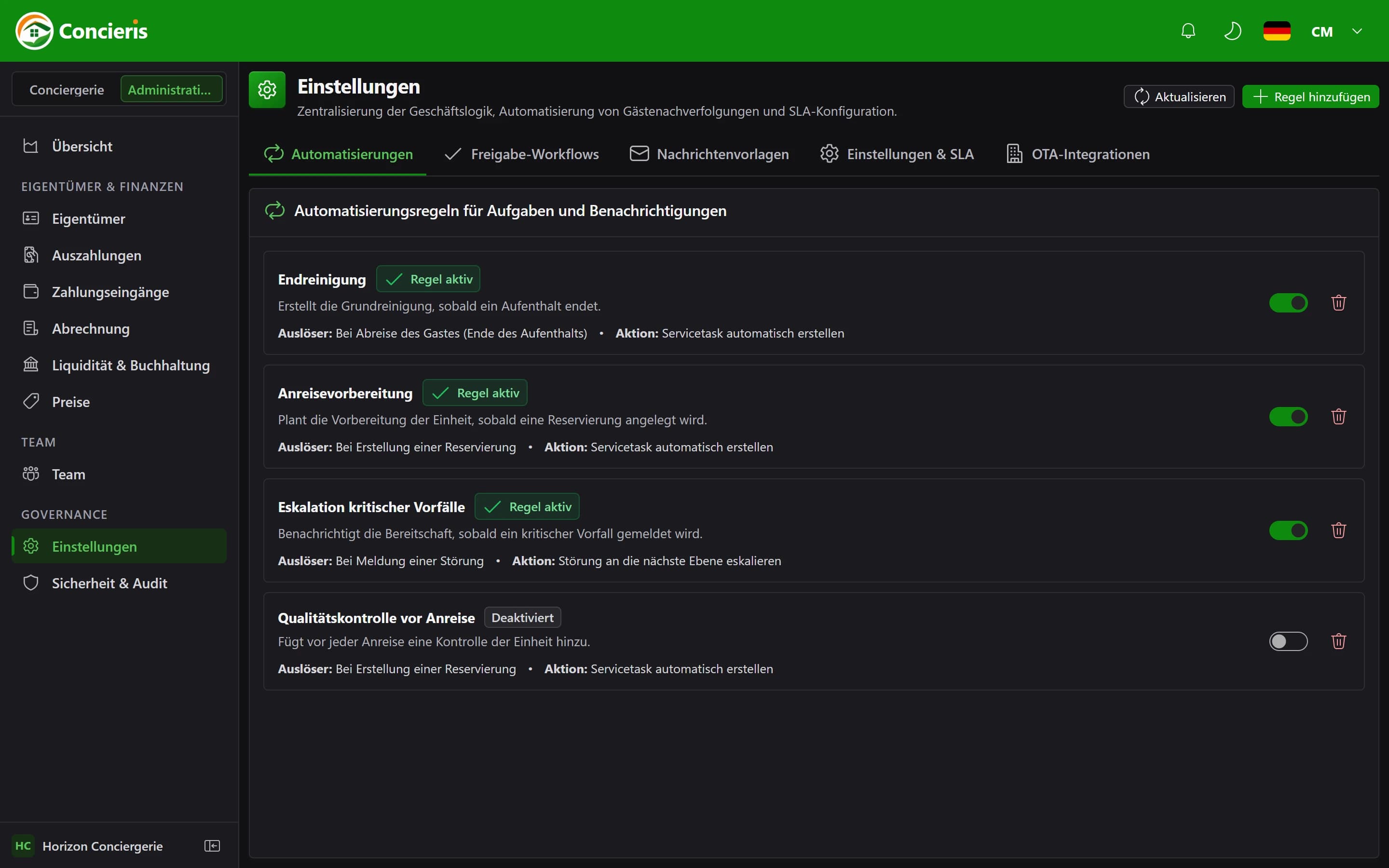This screenshot has width=1389, height=868.
Task: Go to Einstellungen & SLA tab
Action: pyautogui.click(x=897, y=154)
